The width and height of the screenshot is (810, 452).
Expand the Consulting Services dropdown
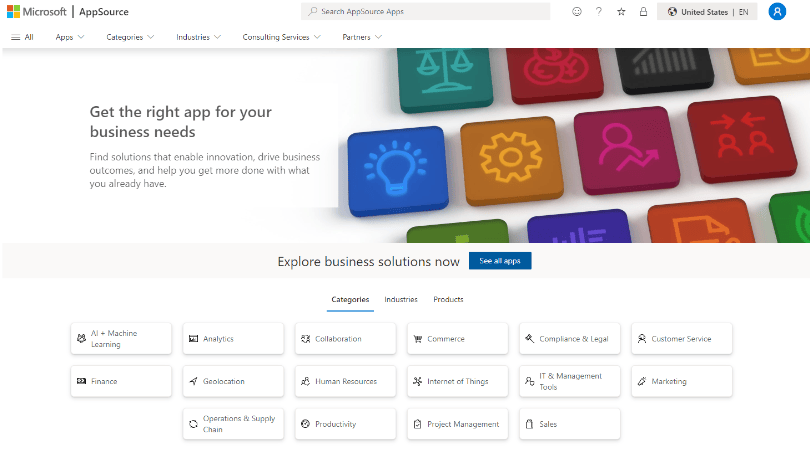point(281,37)
